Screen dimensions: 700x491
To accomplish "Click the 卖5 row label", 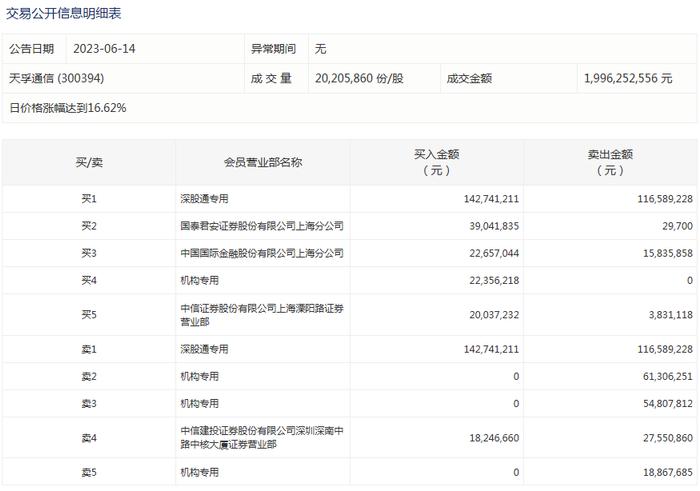I will coord(89,472).
